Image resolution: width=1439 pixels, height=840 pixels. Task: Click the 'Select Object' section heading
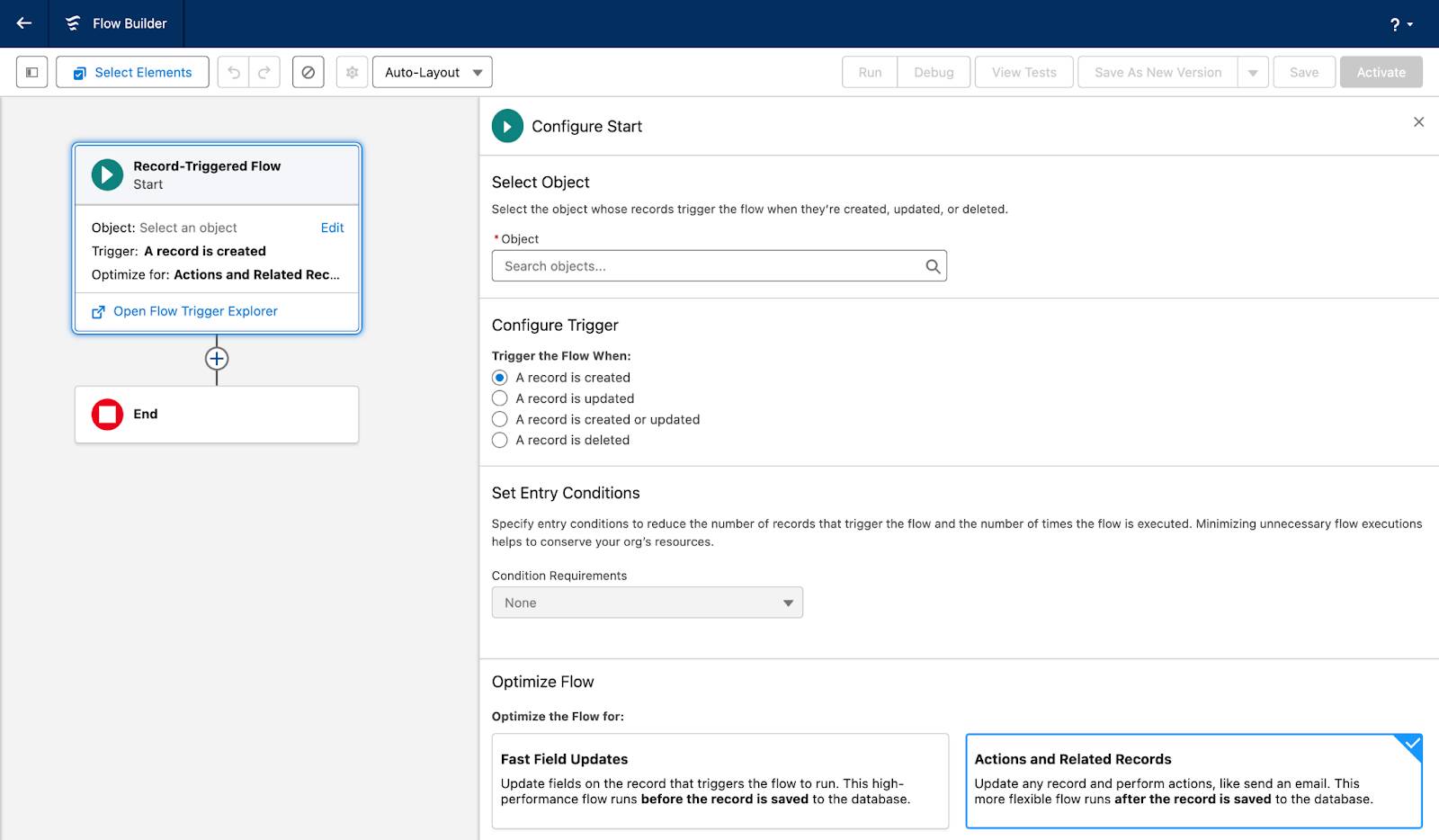[x=541, y=183]
